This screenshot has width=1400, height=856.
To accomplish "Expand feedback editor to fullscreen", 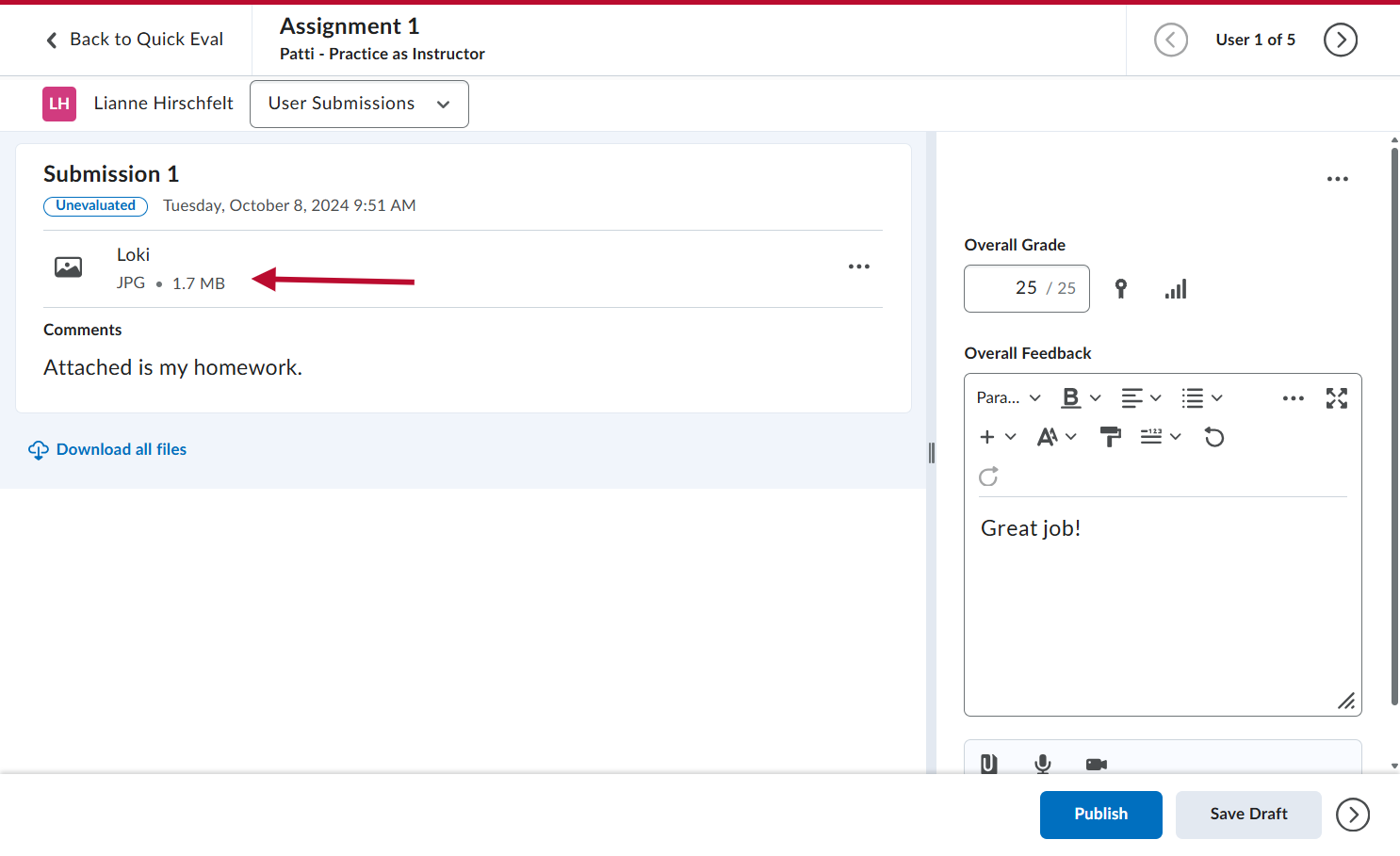I will 1337,398.
